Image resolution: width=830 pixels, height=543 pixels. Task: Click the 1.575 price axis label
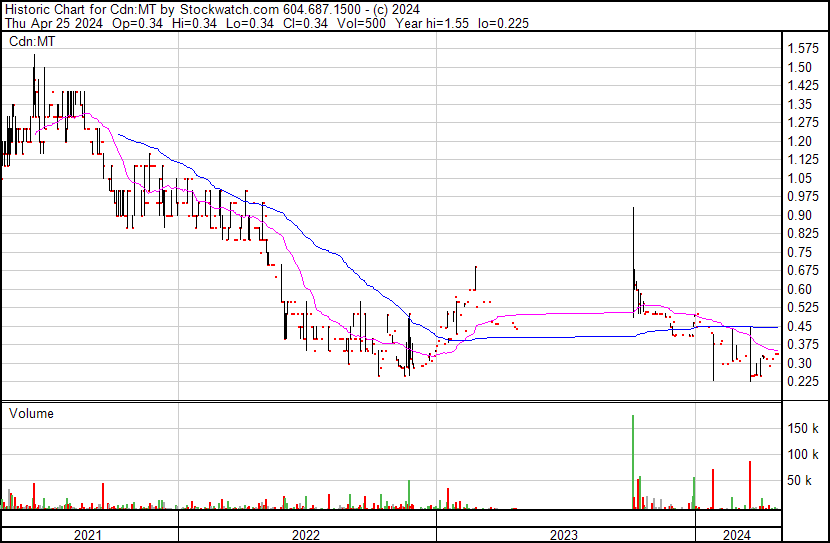(803, 49)
